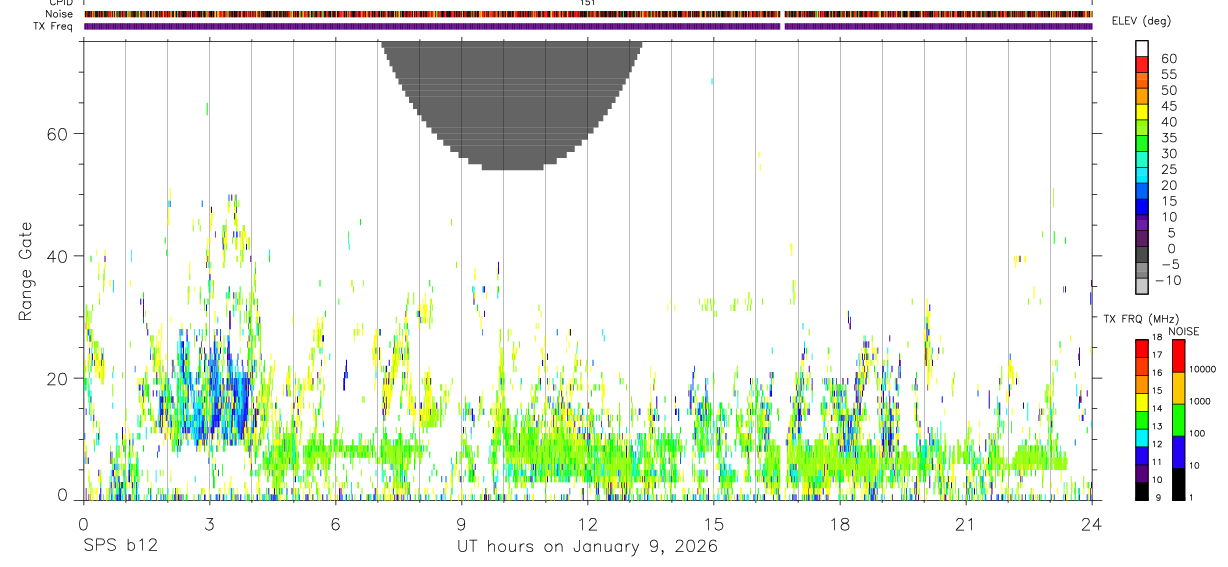1228x567 pixels.
Task: Click the dark gray shaded region in plot
Action: tap(511, 105)
